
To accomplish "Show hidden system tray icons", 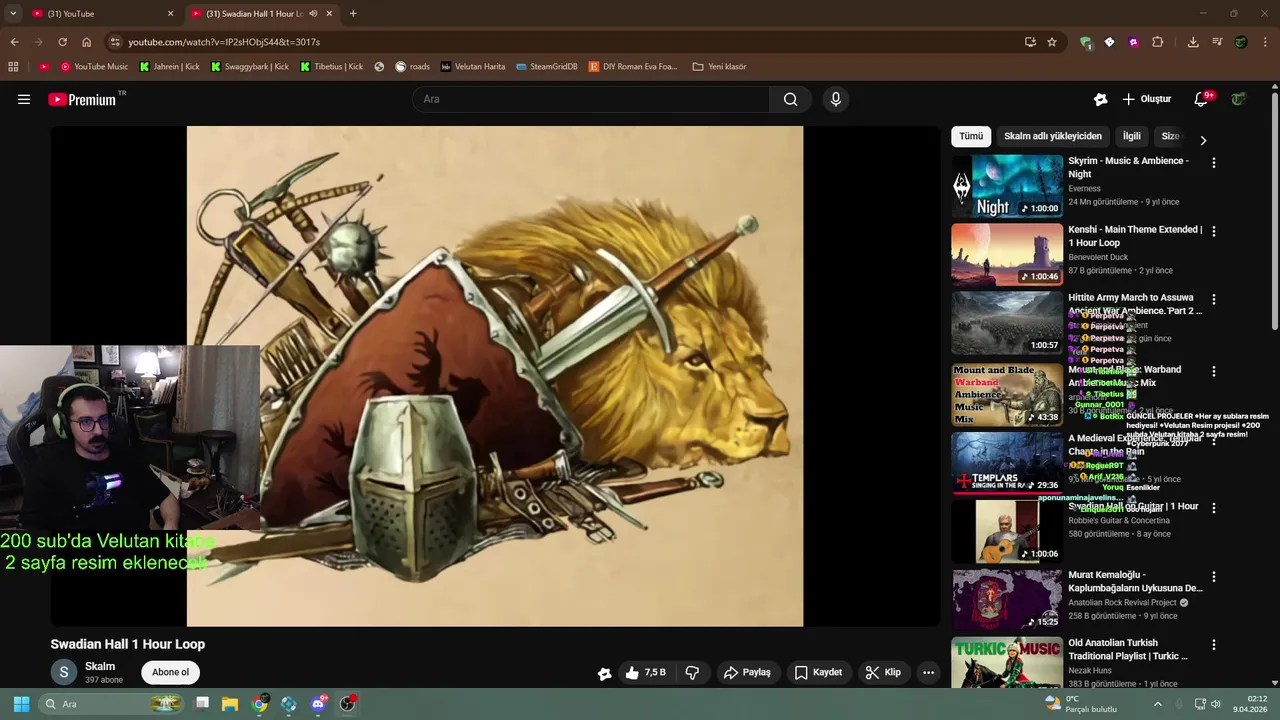I will click(x=1158, y=704).
